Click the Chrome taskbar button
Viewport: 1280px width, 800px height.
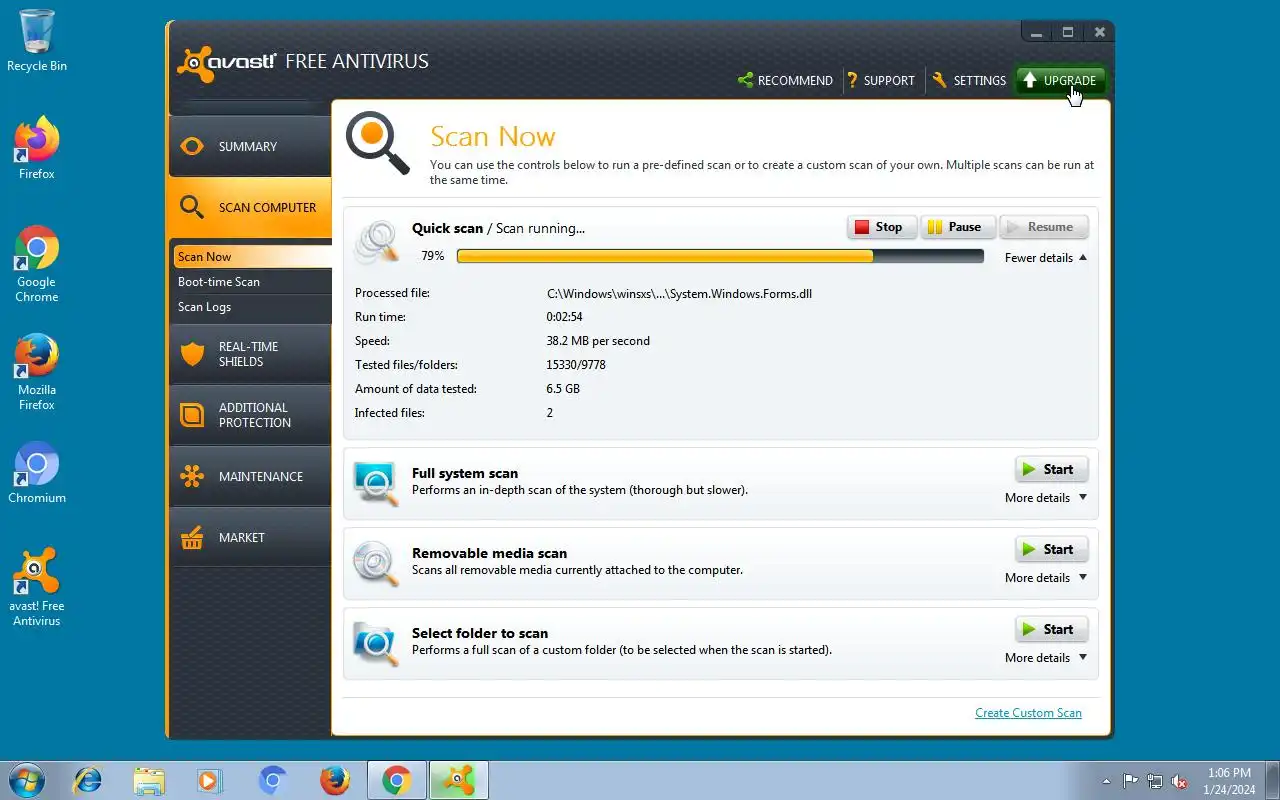click(x=396, y=780)
